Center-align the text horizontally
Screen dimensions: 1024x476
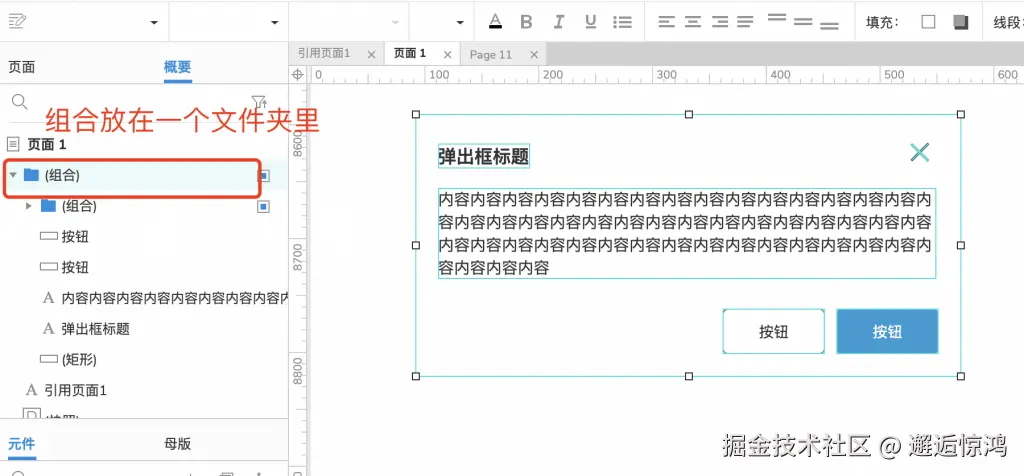pyautogui.click(x=693, y=22)
